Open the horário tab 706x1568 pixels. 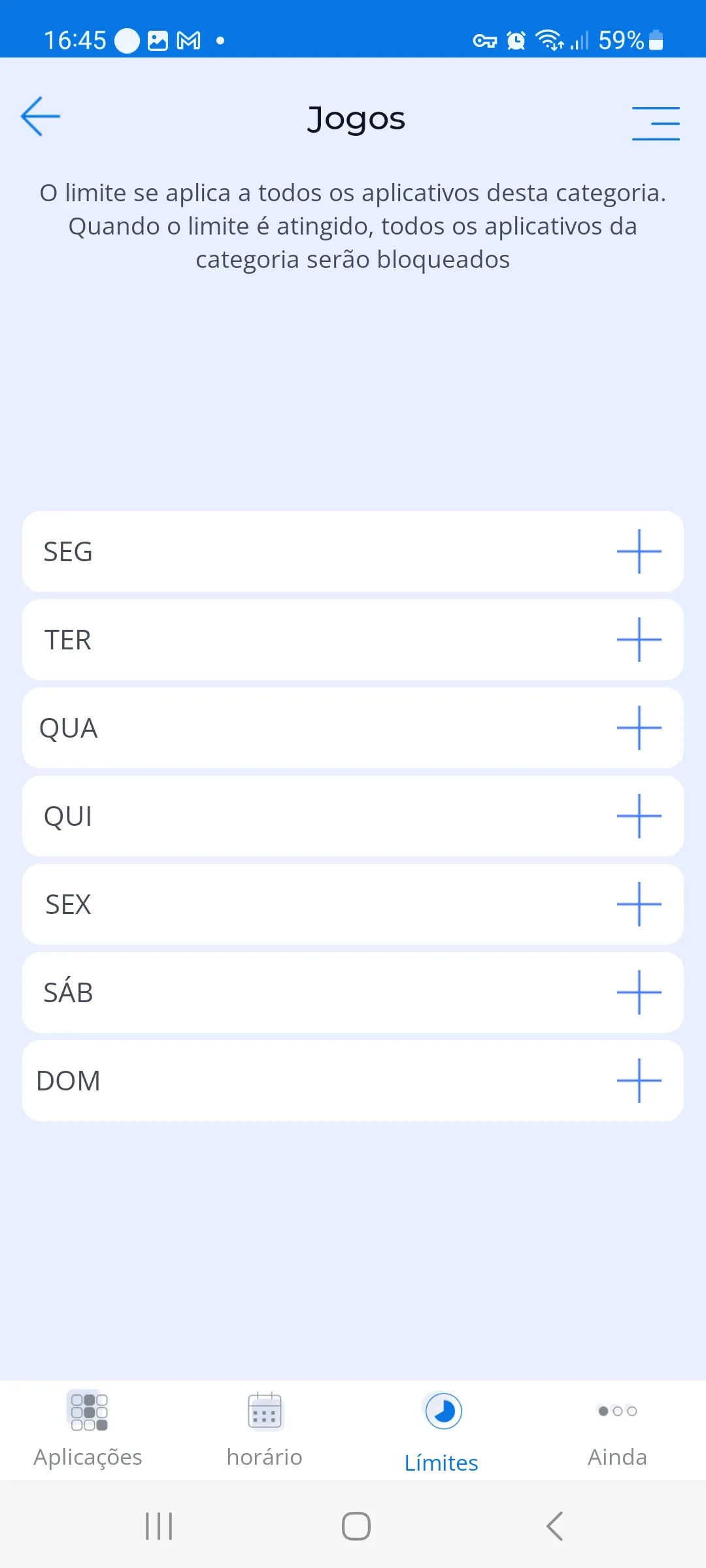coord(265,1429)
